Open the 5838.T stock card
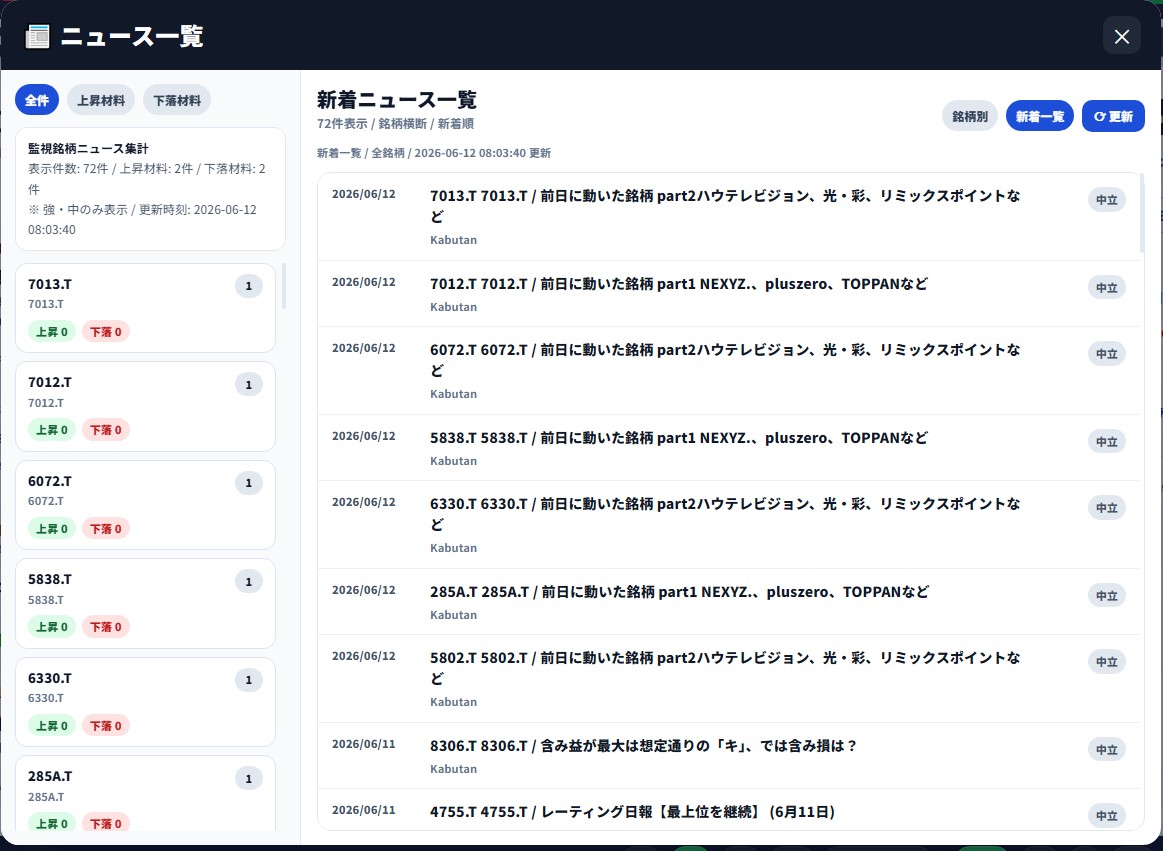The height and width of the screenshot is (851, 1163). (x=145, y=603)
